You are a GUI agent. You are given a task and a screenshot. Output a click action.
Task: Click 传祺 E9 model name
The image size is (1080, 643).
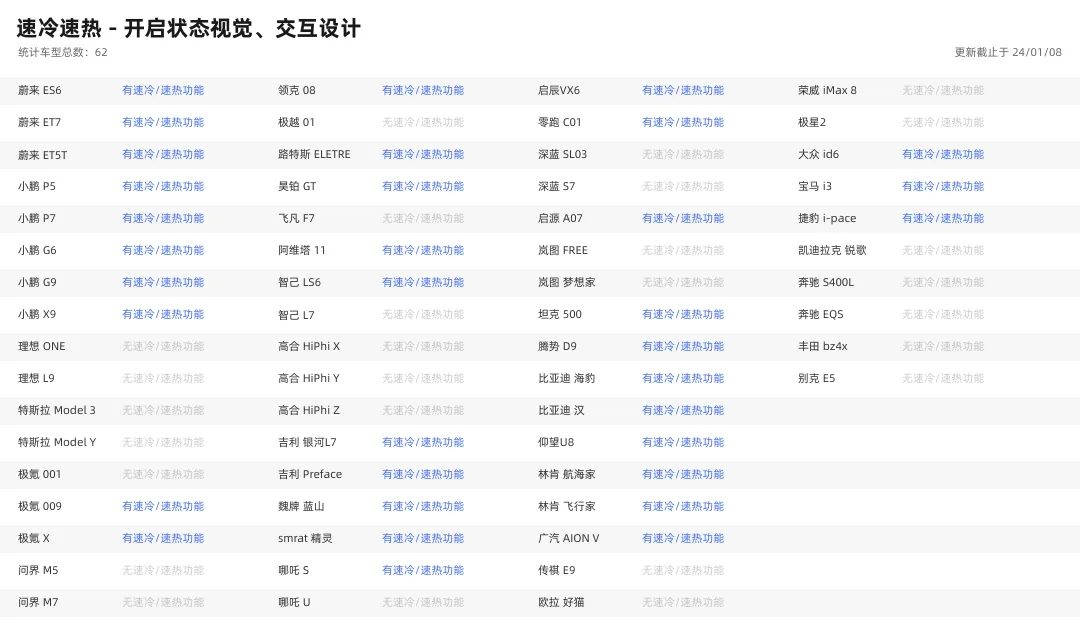[x=557, y=571]
